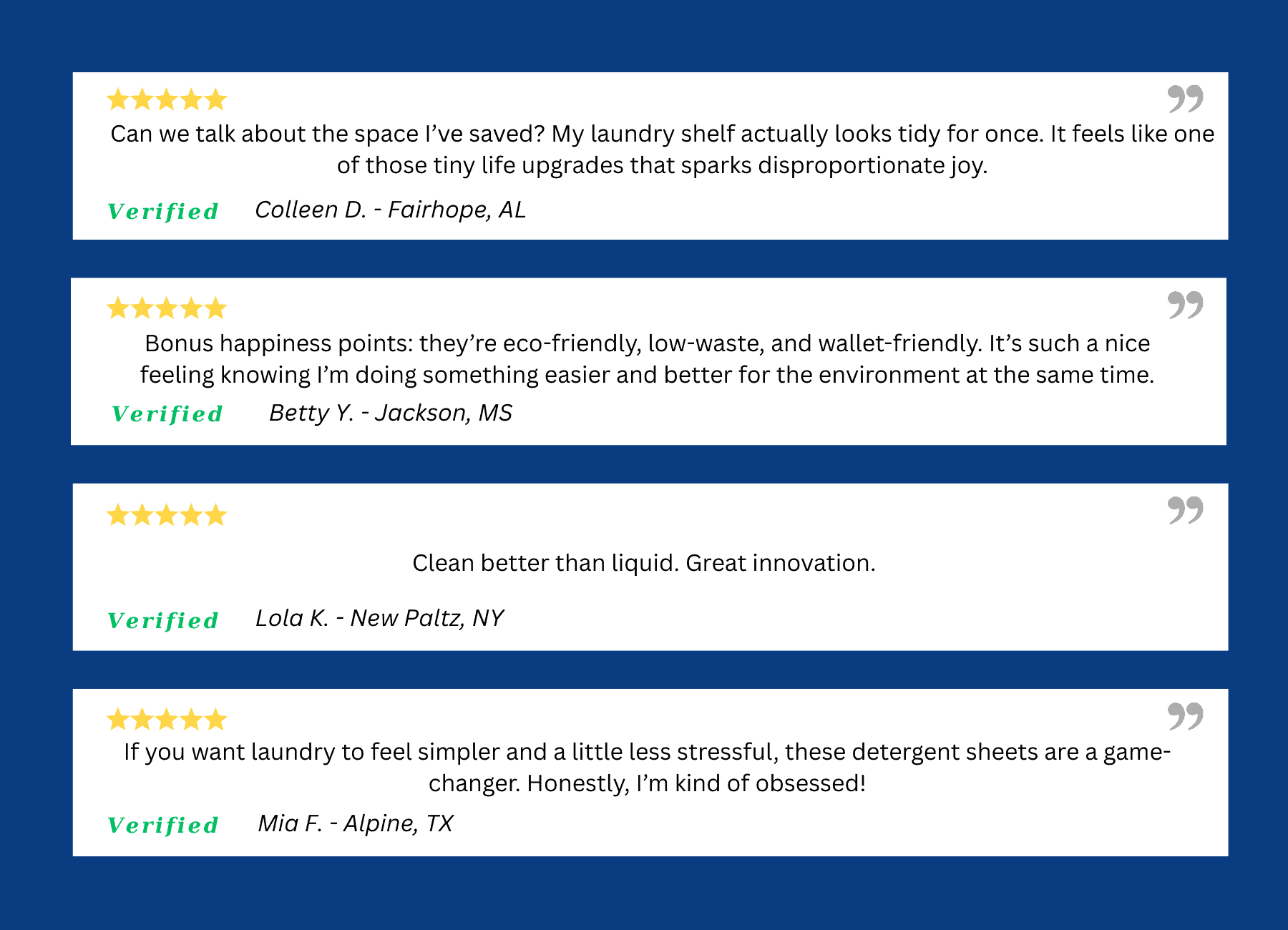
Task: Click the review text about detergent sheets game-changer
Action: tap(647, 768)
